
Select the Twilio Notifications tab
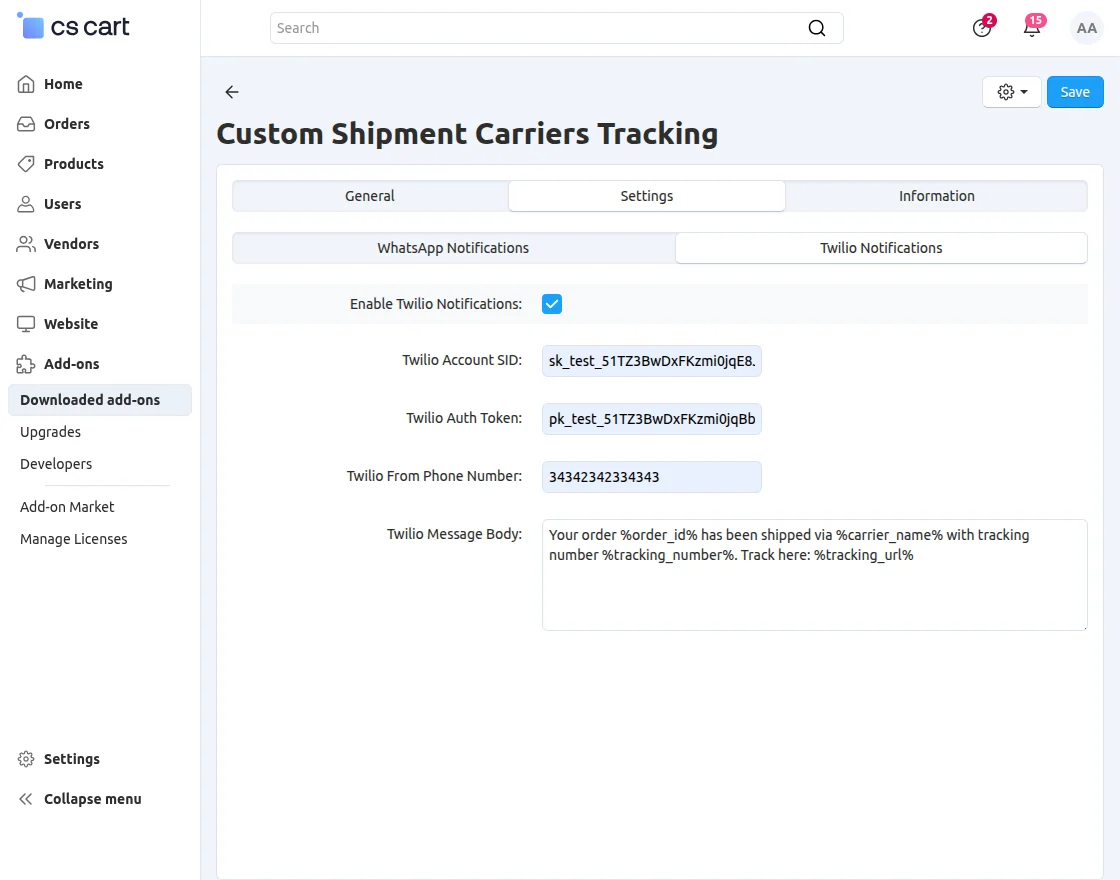pos(881,248)
